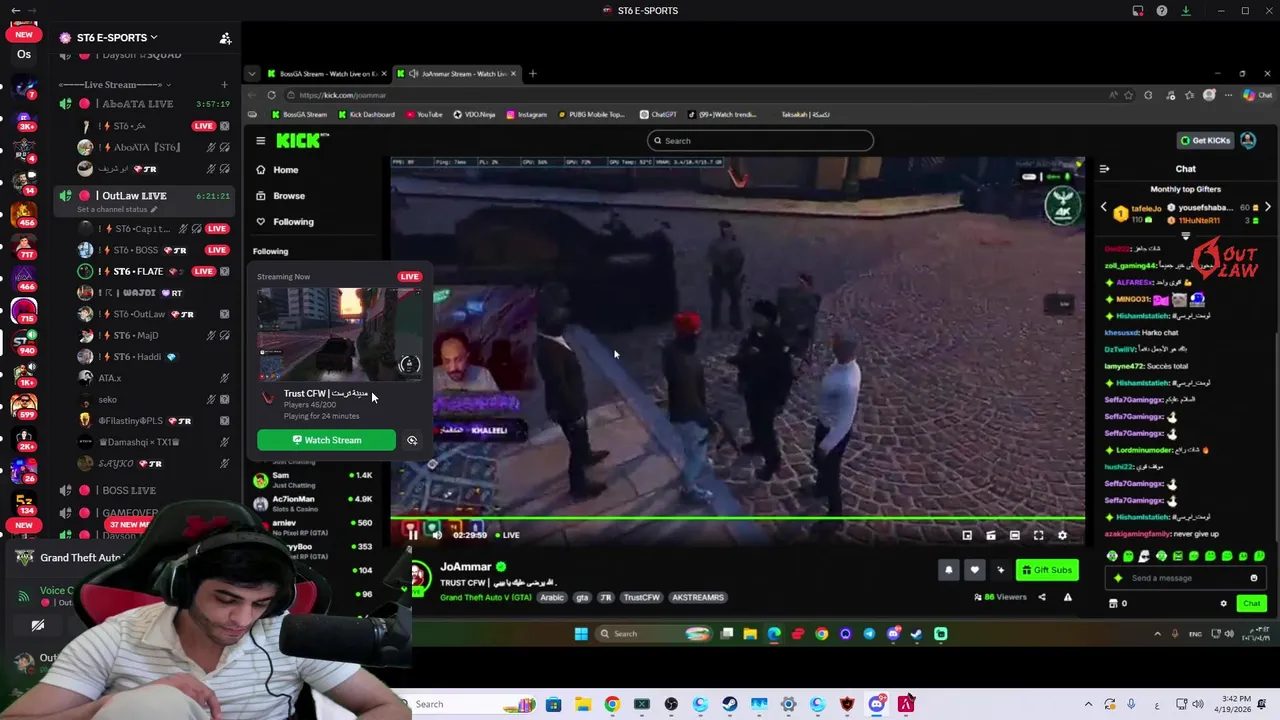Toggle heart follow button for JoAmmar
Viewport: 1280px width, 720px height.
tap(974, 570)
